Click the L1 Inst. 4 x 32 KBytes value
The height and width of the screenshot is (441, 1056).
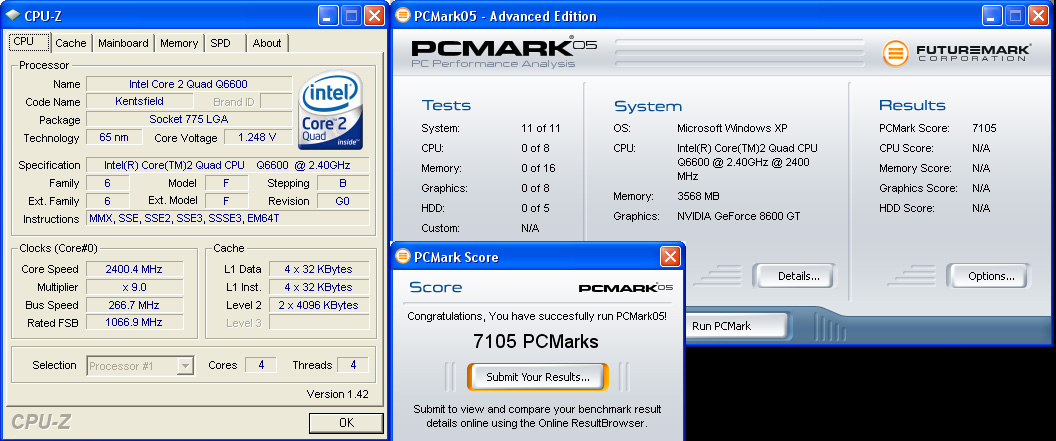(319, 287)
